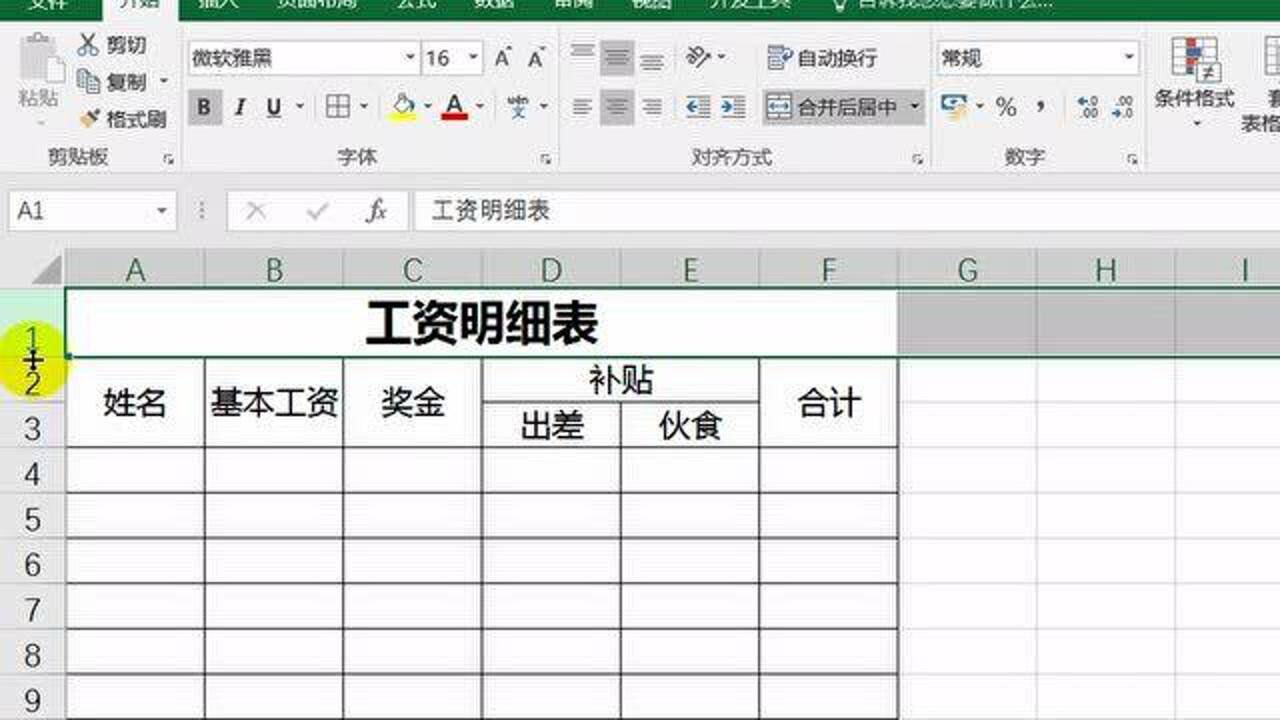Viewport: 1280px width, 720px height.
Task: Toggle Italic formatting
Action: [240, 106]
